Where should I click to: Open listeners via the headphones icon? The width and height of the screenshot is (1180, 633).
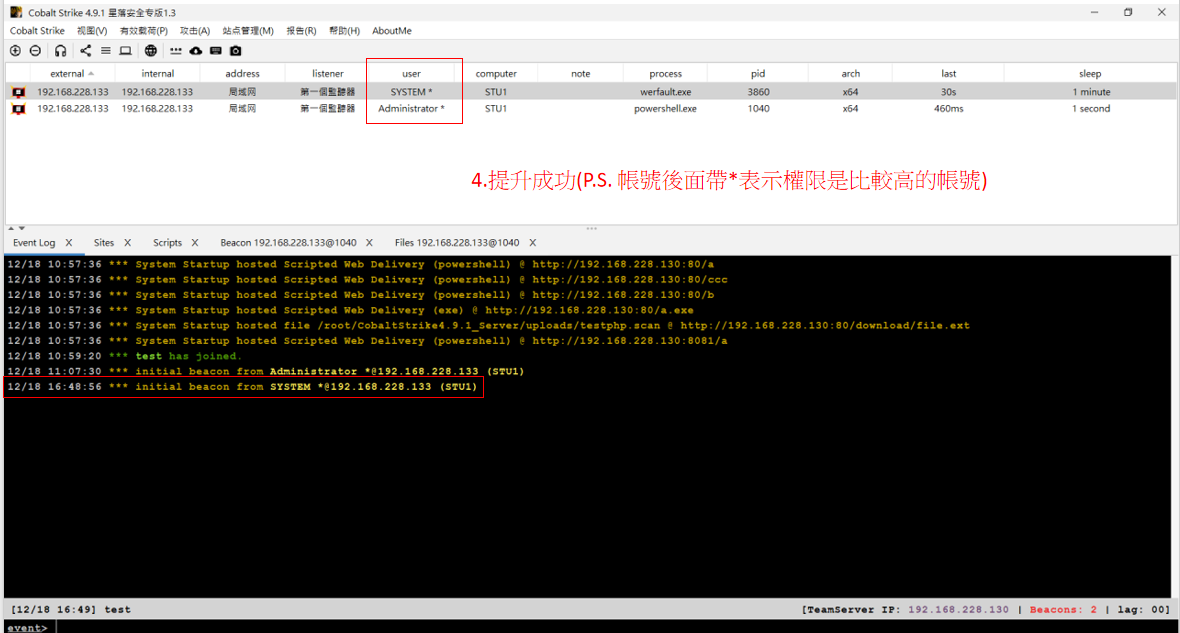[x=60, y=50]
